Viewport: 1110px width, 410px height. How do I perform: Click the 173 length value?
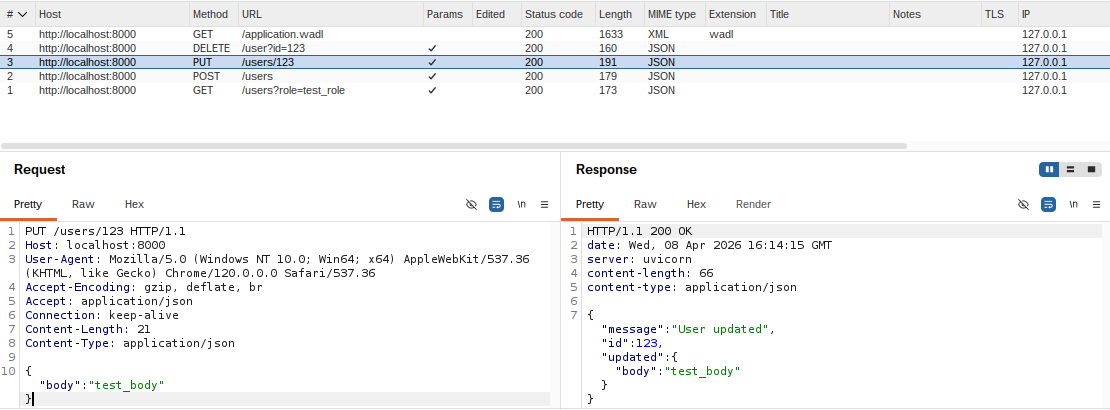coord(607,91)
